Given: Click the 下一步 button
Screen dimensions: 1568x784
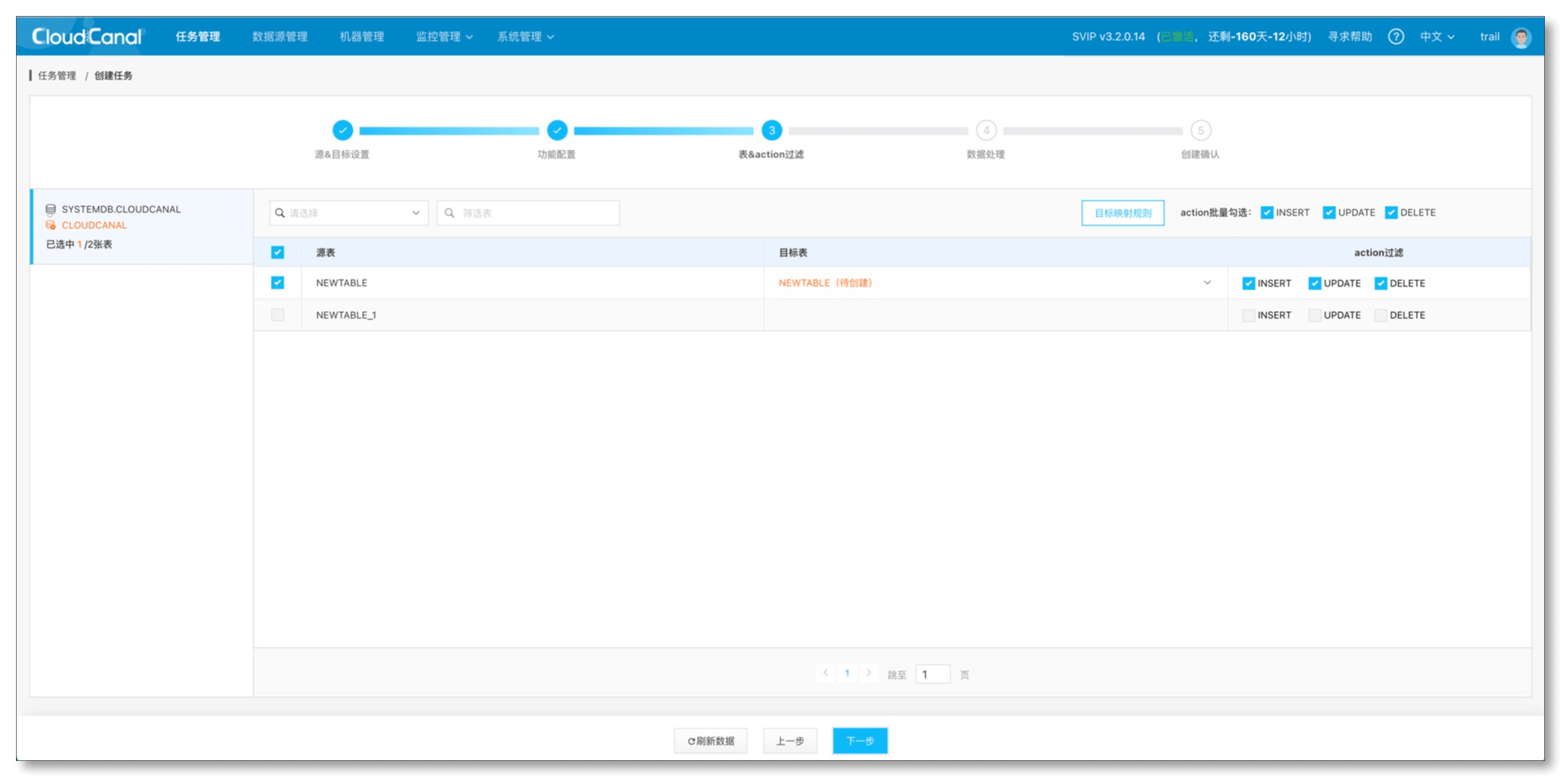Looking at the screenshot, I should tap(859, 741).
